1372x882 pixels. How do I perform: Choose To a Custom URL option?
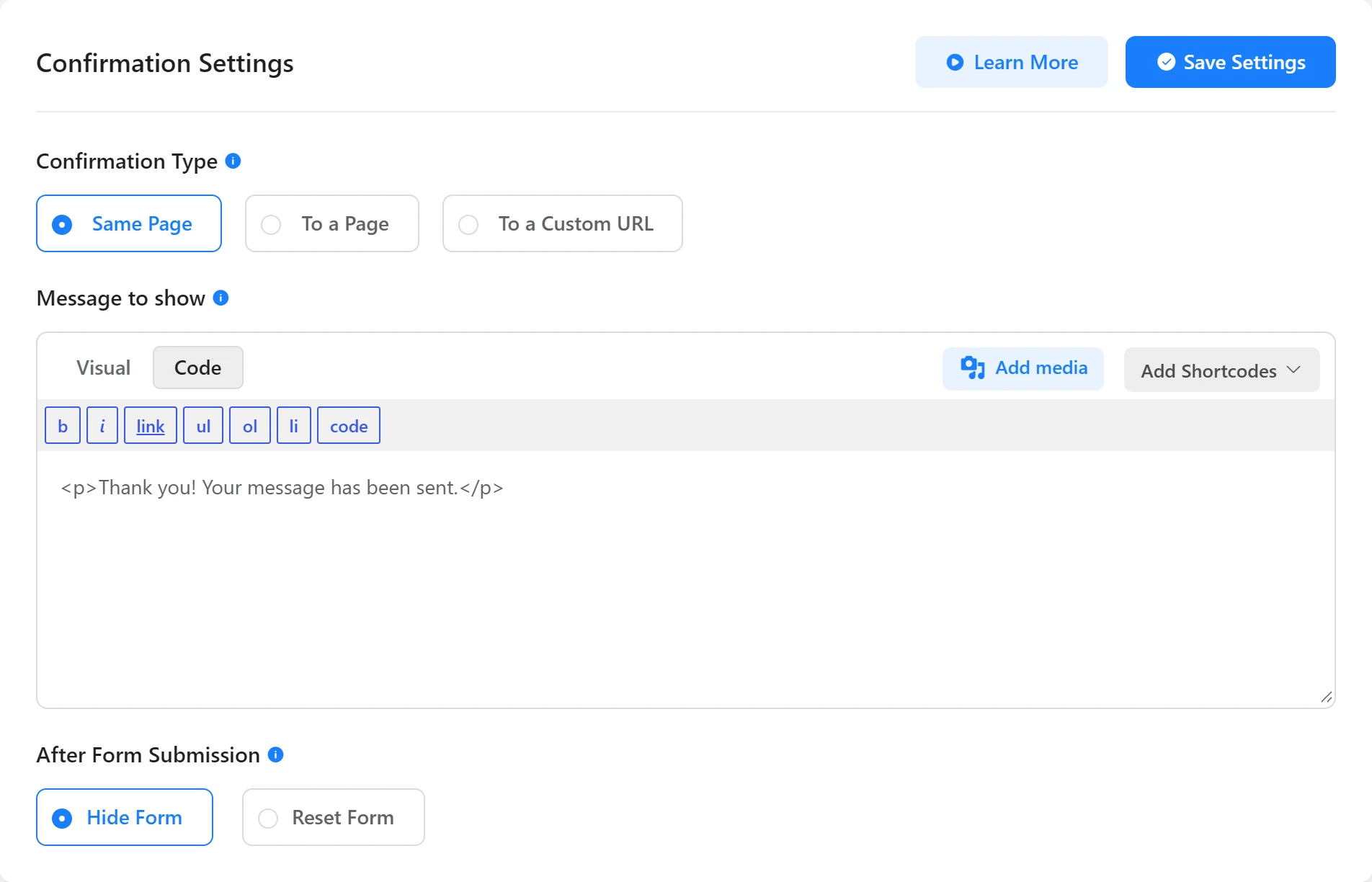click(563, 223)
